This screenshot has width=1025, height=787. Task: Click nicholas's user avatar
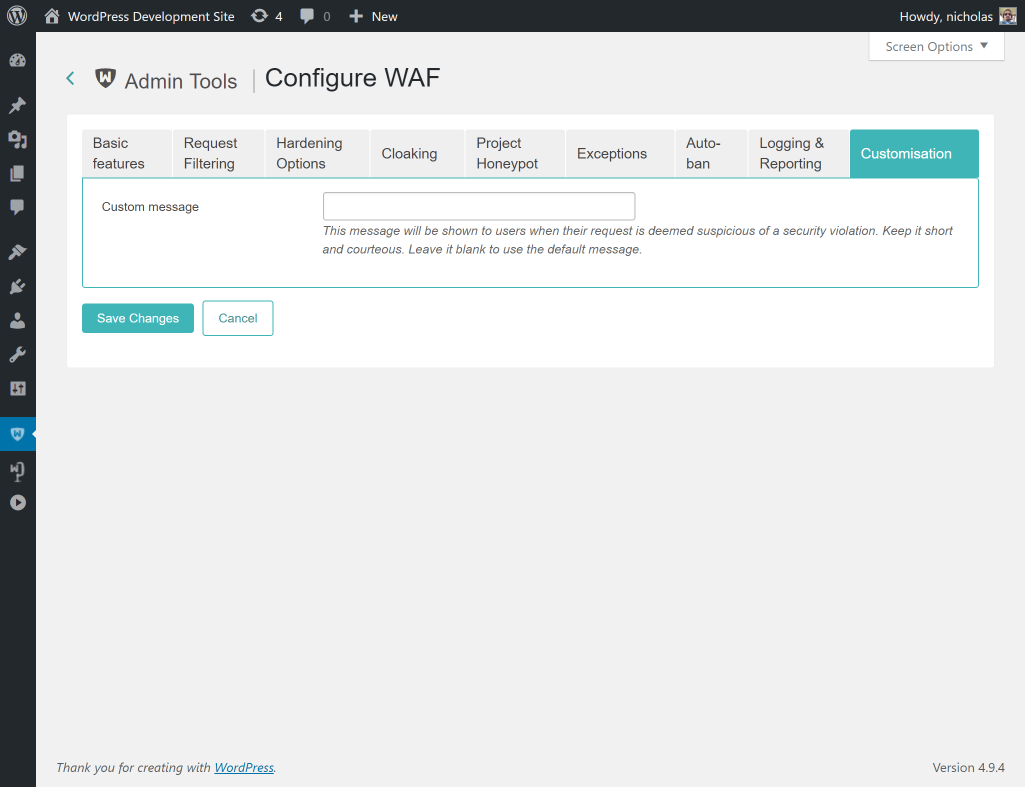click(x=1007, y=16)
